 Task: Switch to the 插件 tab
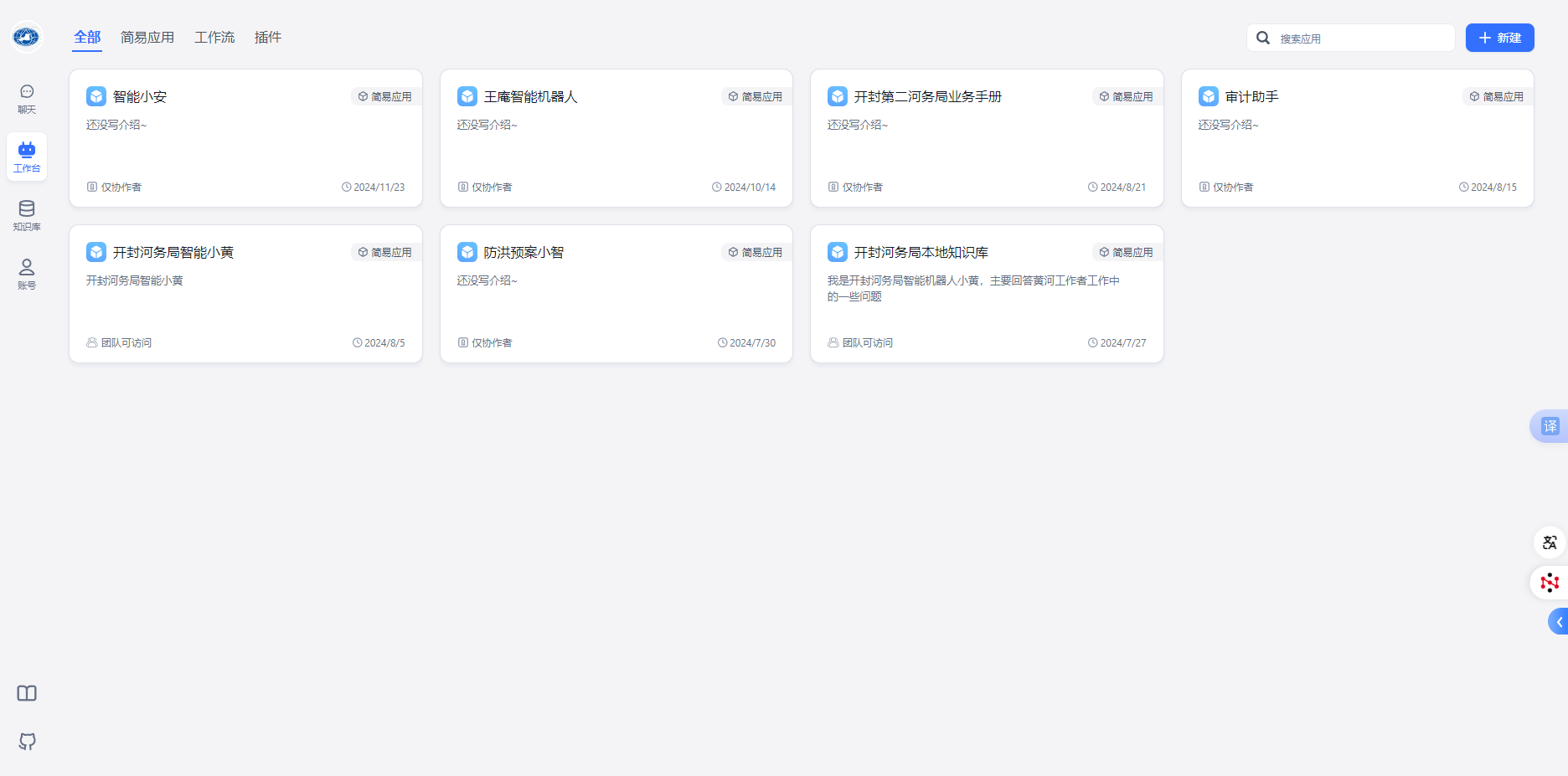[x=268, y=38]
